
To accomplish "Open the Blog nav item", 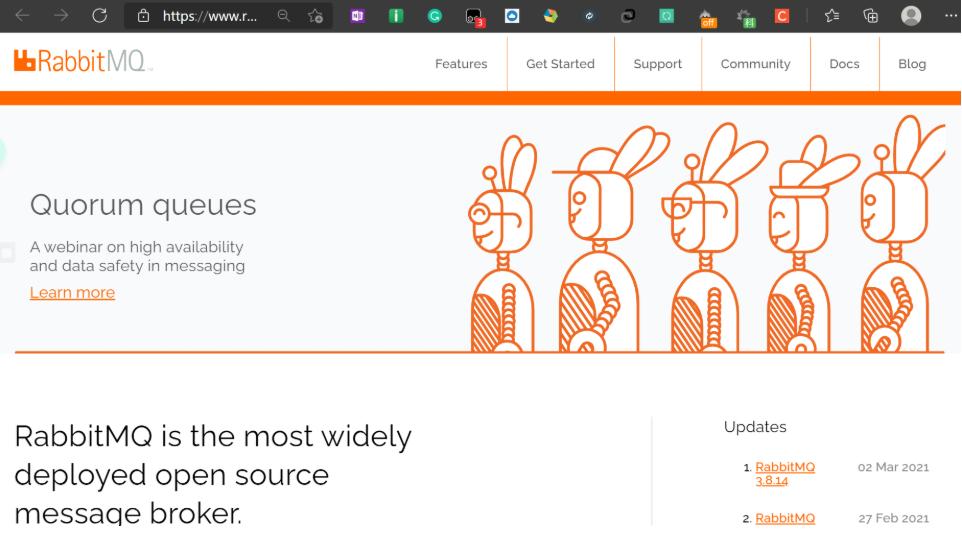I will coord(912,64).
